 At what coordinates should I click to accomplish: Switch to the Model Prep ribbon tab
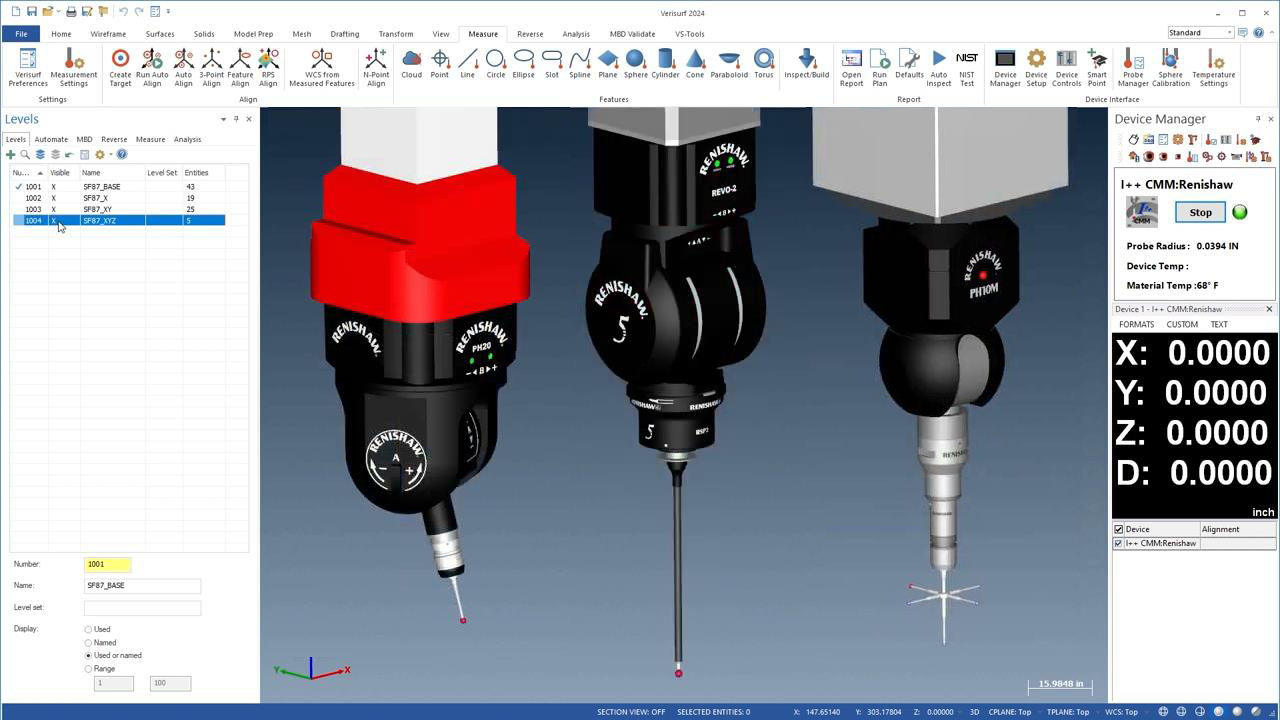(x=253, y=34)
